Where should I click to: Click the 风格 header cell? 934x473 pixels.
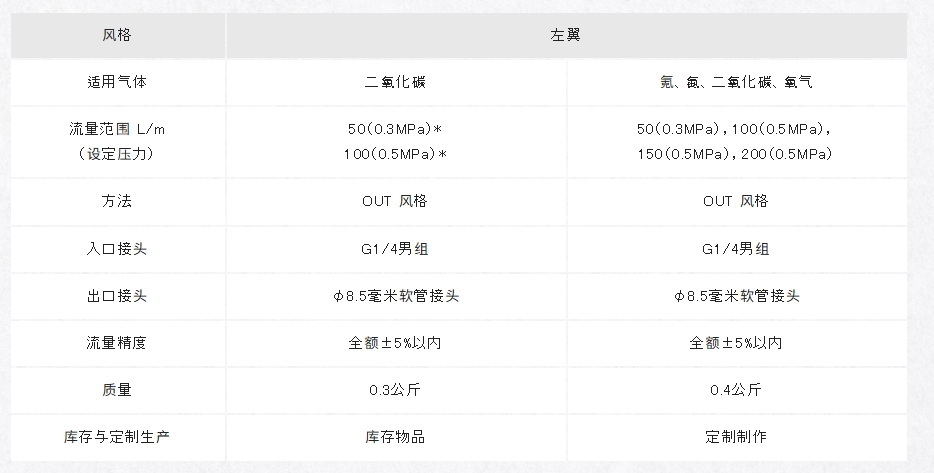(117, 35)
